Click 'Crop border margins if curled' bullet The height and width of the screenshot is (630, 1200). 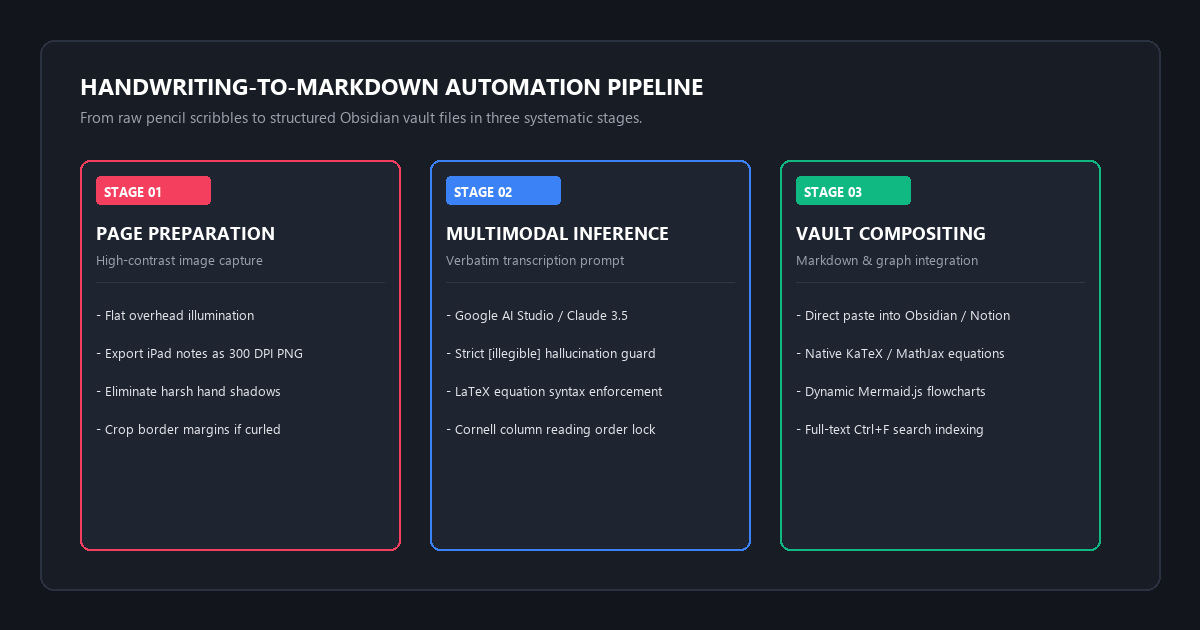pyautogui.click(x=188, y=430)
